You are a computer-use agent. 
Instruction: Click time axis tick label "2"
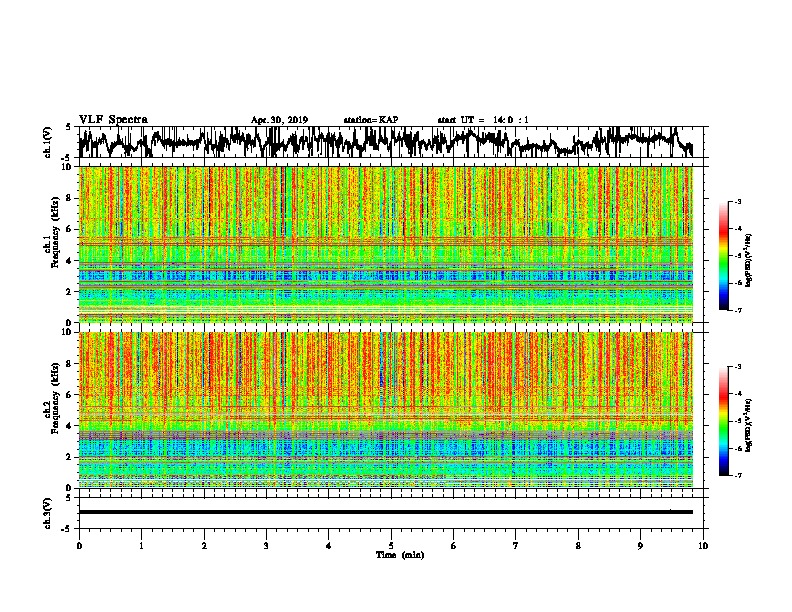point(204,546)
